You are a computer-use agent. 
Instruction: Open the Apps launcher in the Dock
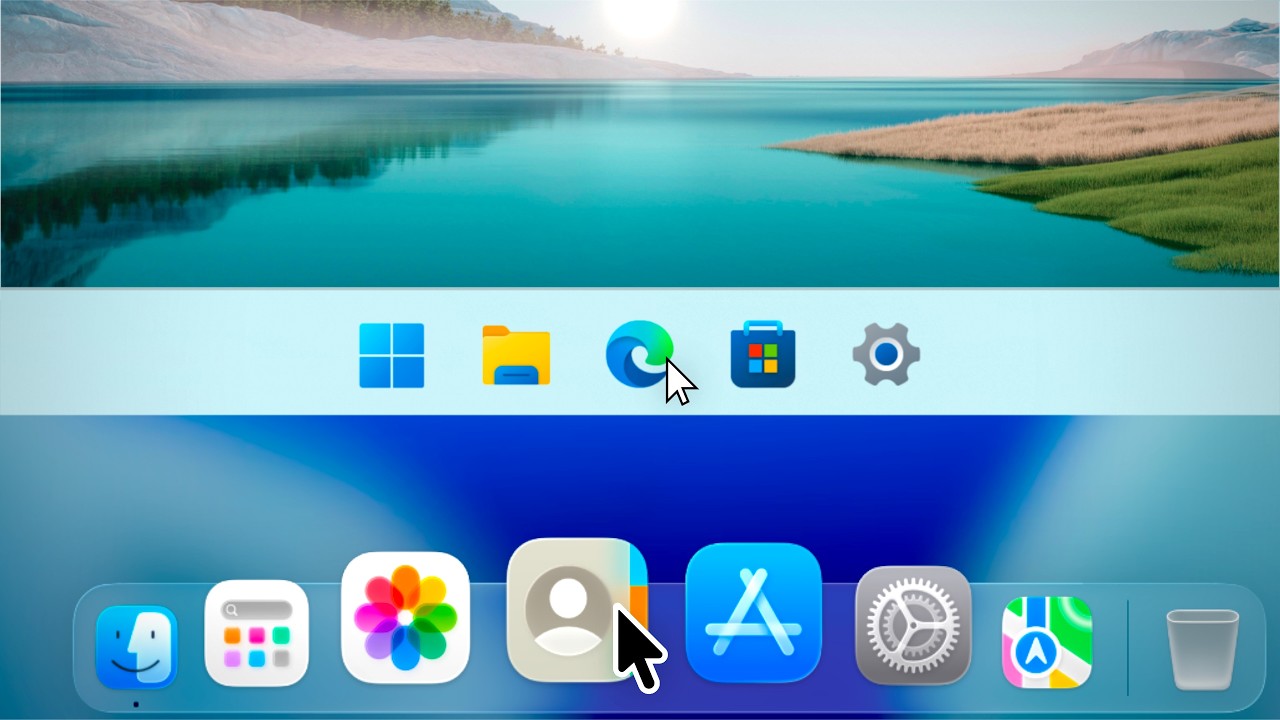pyautogui.click(x=257, y=632)
